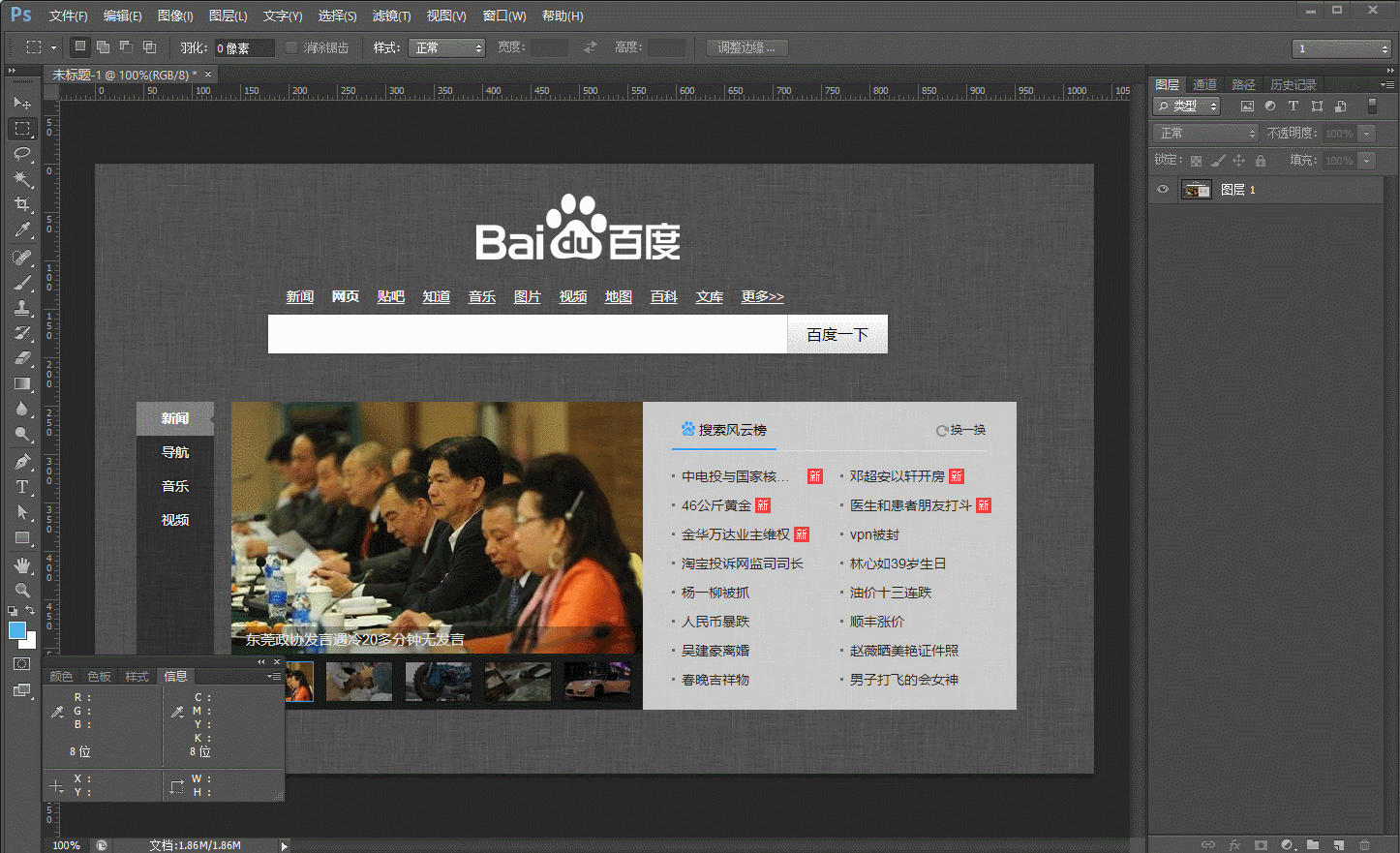Image resolution: width=1400 pixels, height=853 pixels.
Task: Select the History Brush tool
Action: 22,333
